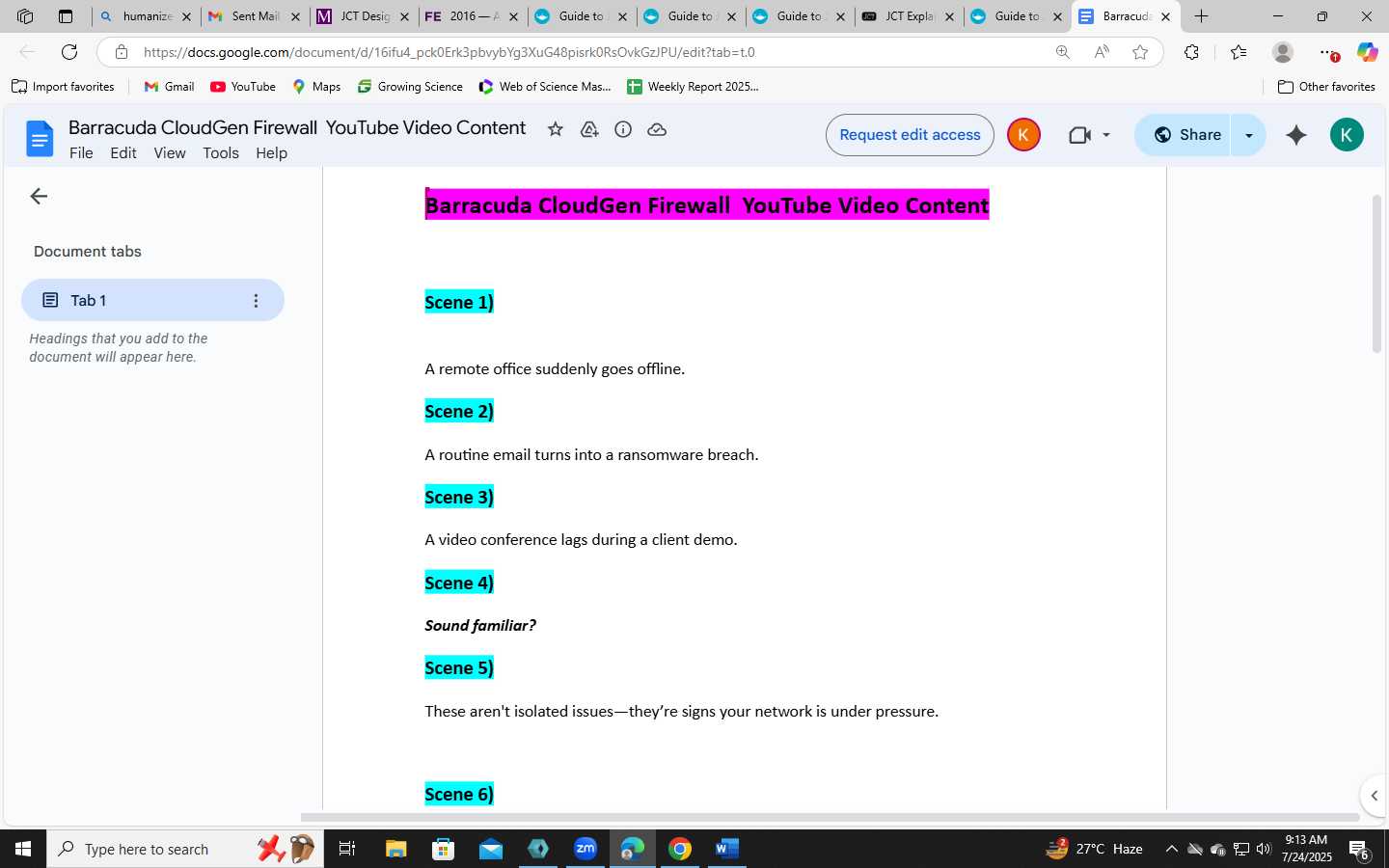
Task: Open the browser extensions puzzle icon
Action: point(1191,52)
